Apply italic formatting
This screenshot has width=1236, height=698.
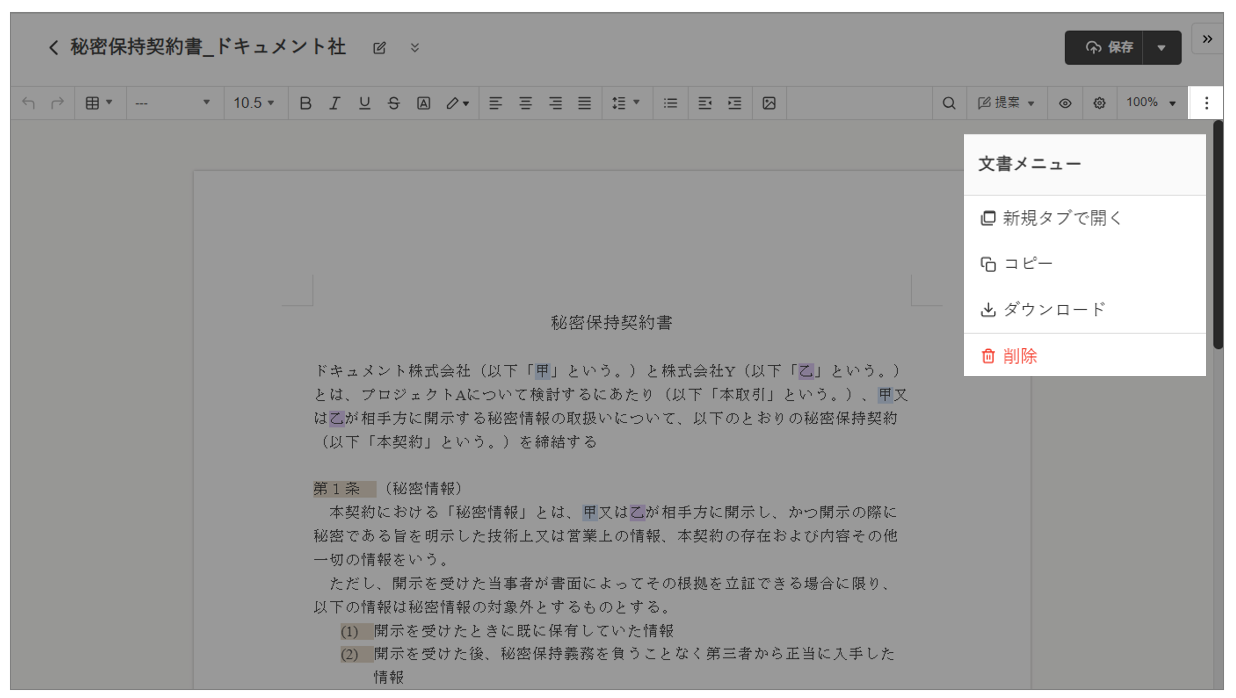(x=335, y=103)
